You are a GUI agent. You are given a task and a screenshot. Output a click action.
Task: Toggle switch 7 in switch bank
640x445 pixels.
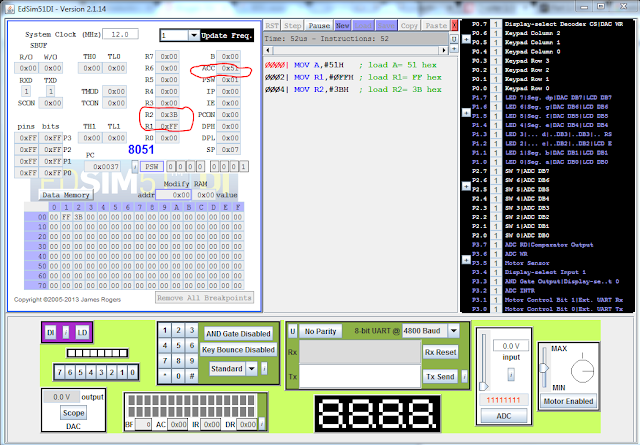pos(60,372)
